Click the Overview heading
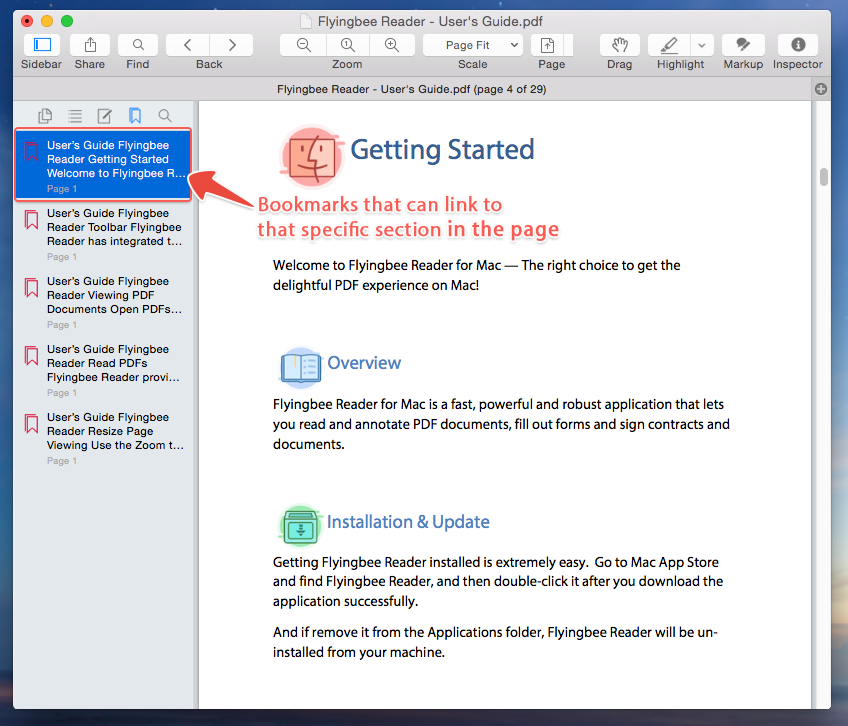 click(x=364, y=363)
